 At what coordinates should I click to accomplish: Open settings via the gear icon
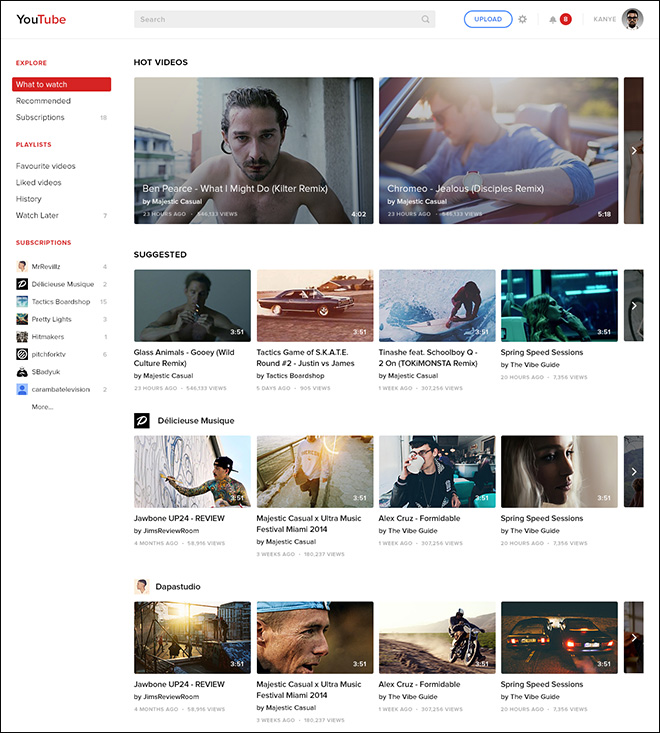tap(522, 19)
